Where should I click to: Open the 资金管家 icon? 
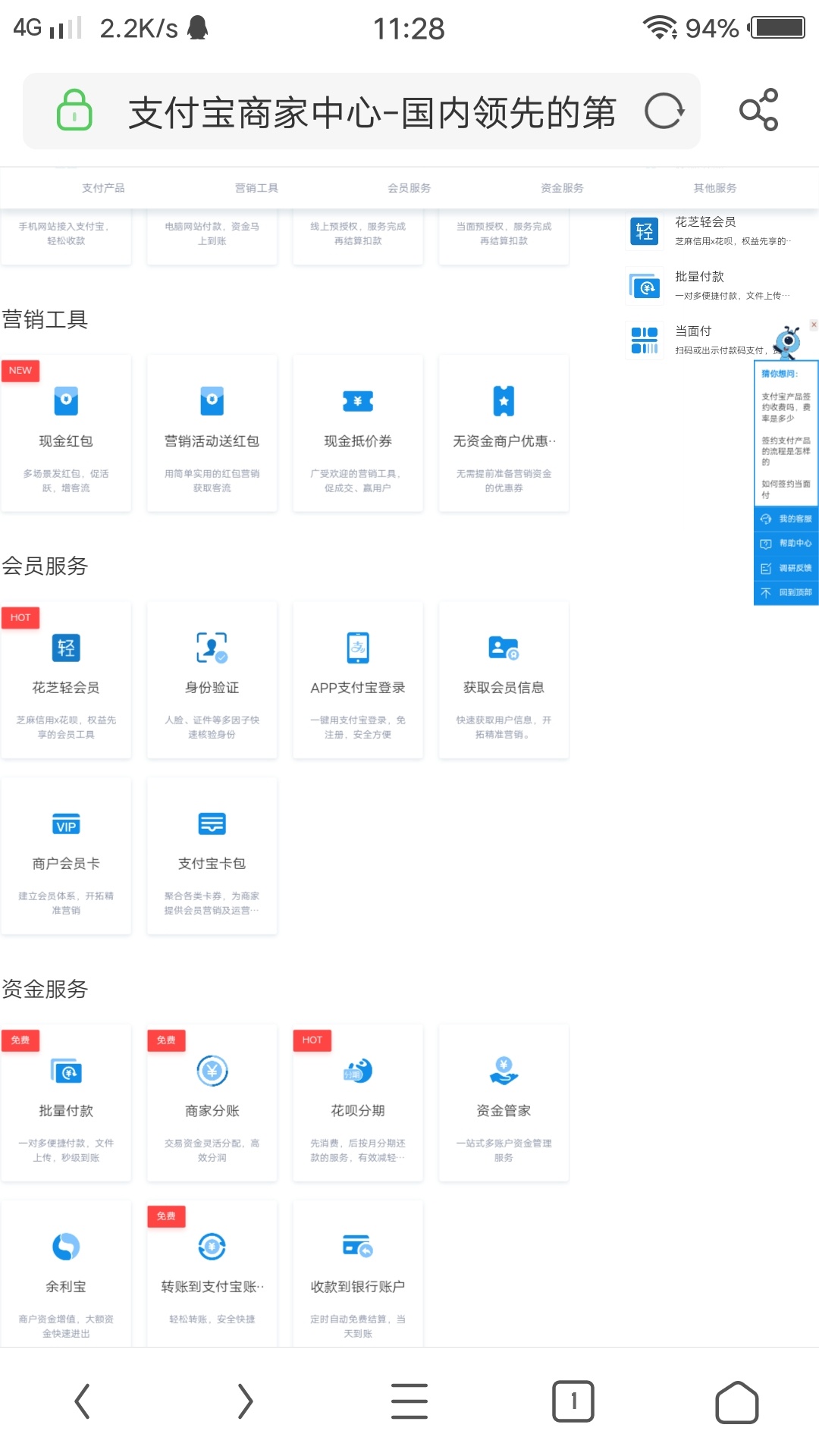[x=504, y=1071]
